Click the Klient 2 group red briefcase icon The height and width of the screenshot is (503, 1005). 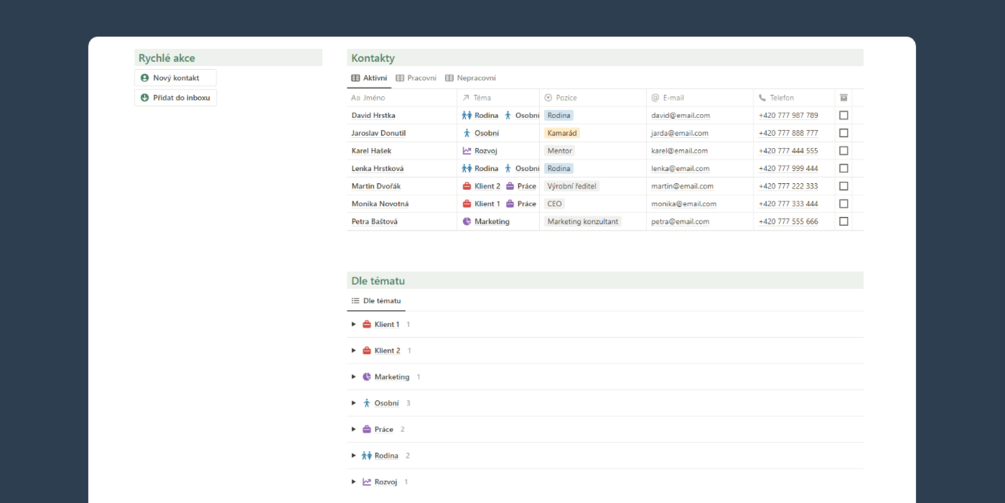tap(367, 350)
